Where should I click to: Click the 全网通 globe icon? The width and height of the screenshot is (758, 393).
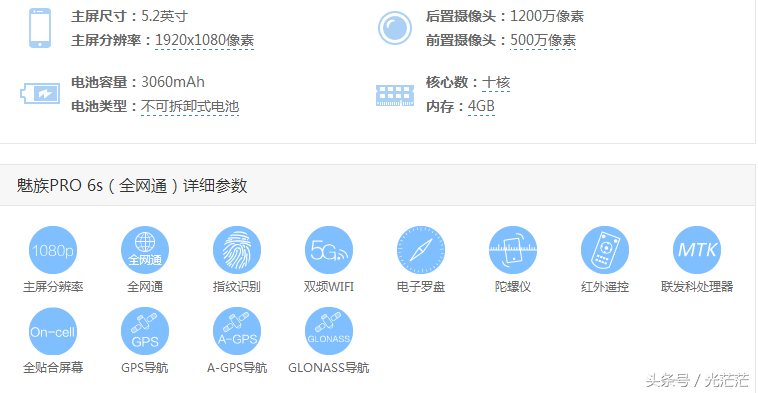145,250
